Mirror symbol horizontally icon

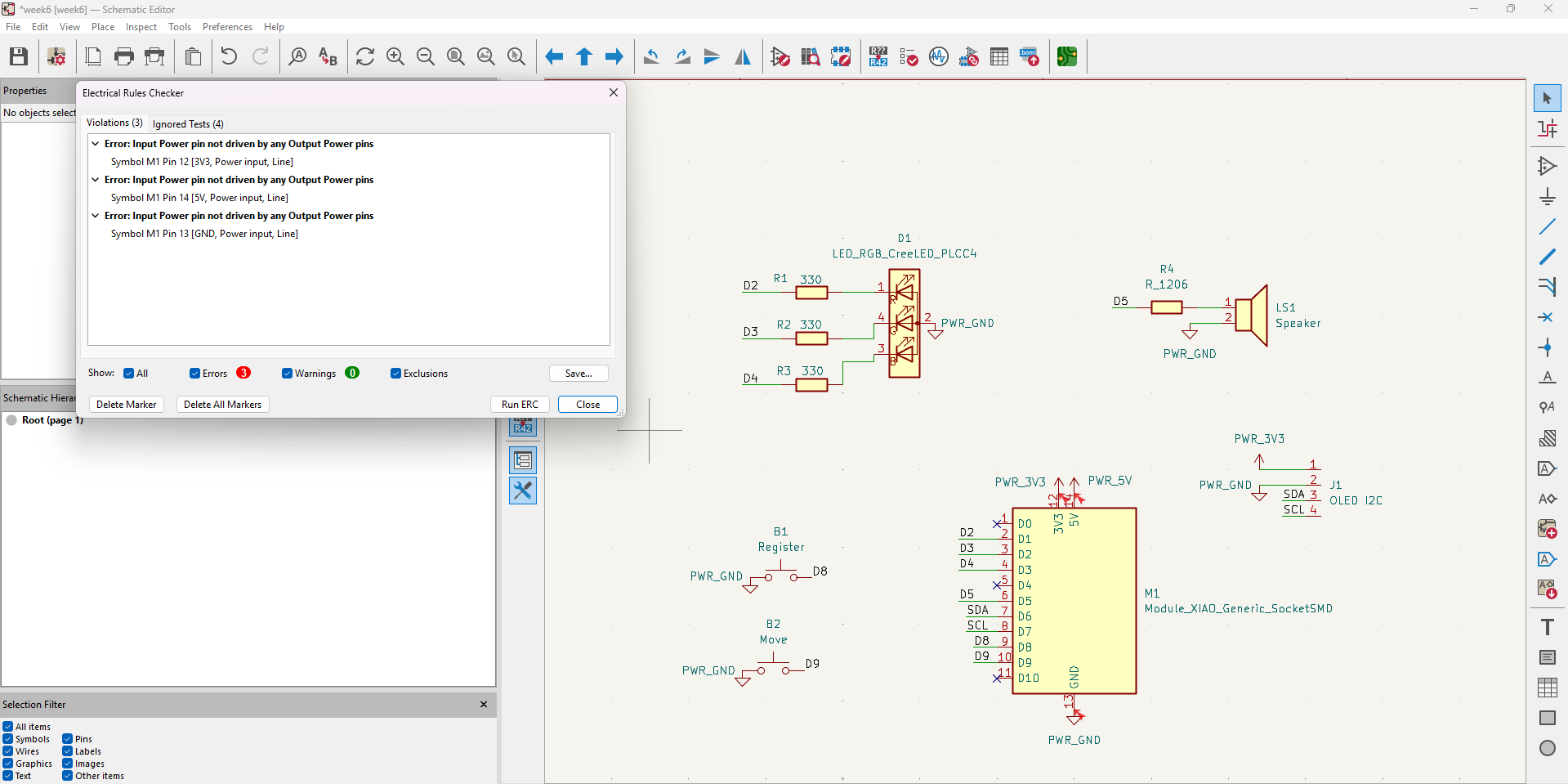[x=743, y=56]
